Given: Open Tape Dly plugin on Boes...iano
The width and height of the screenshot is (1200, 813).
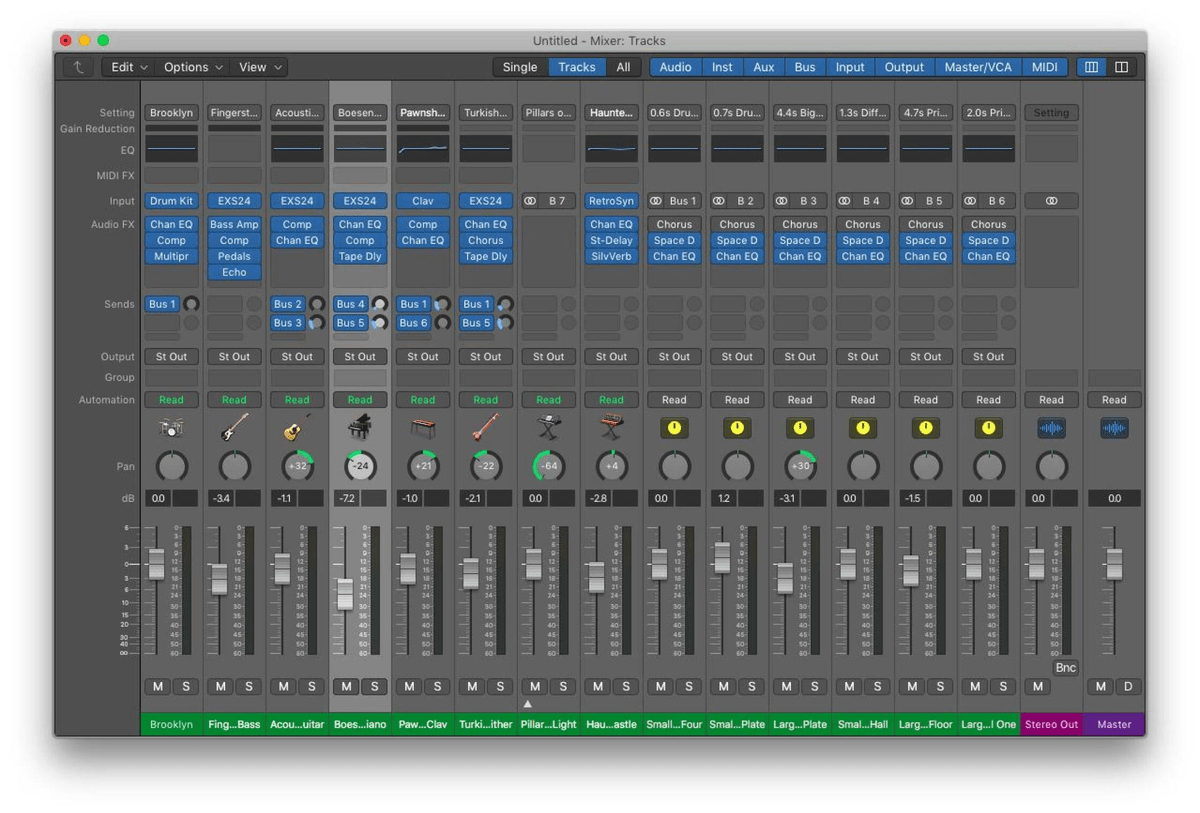Looking at the screenshot, I should pos(360,256).
